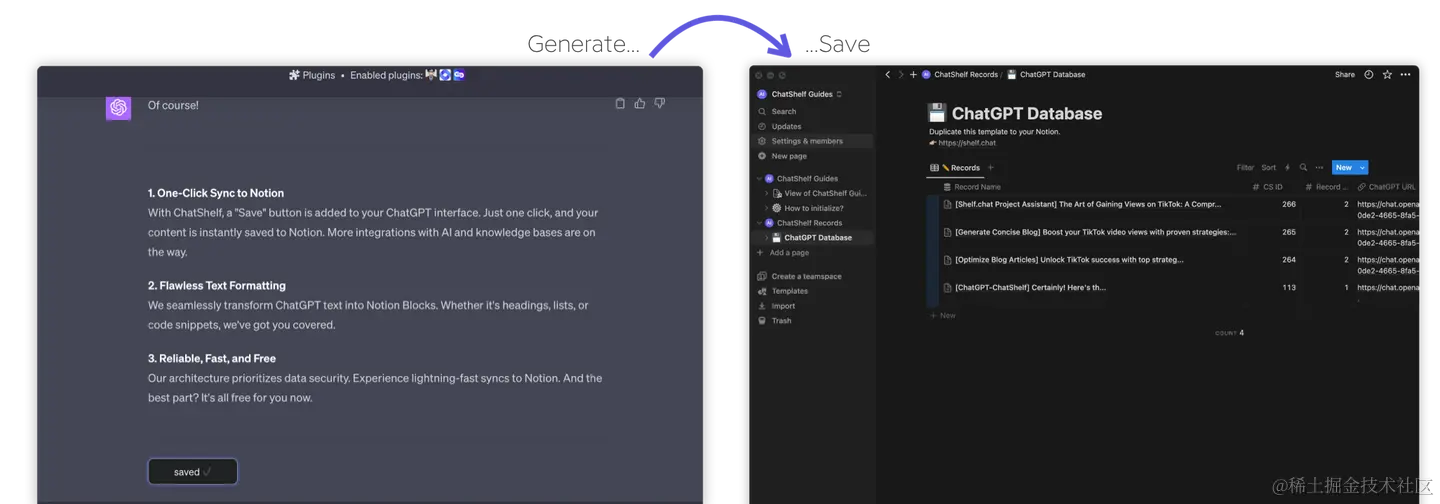Open ChatShelf Records breadcrumb in Notion top bar
The image size is (1440, 504).
pyautogui.click(x=960, y=74)
